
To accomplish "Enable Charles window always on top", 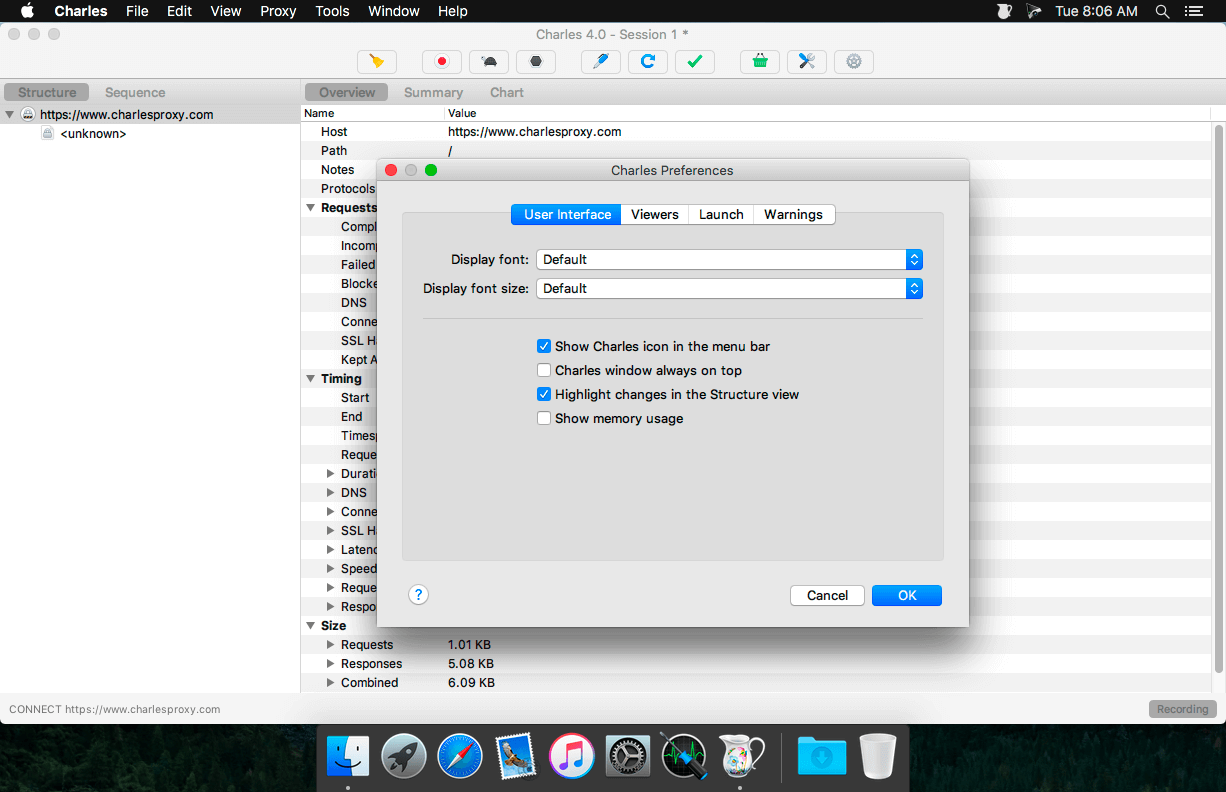I will click(544, 370).
